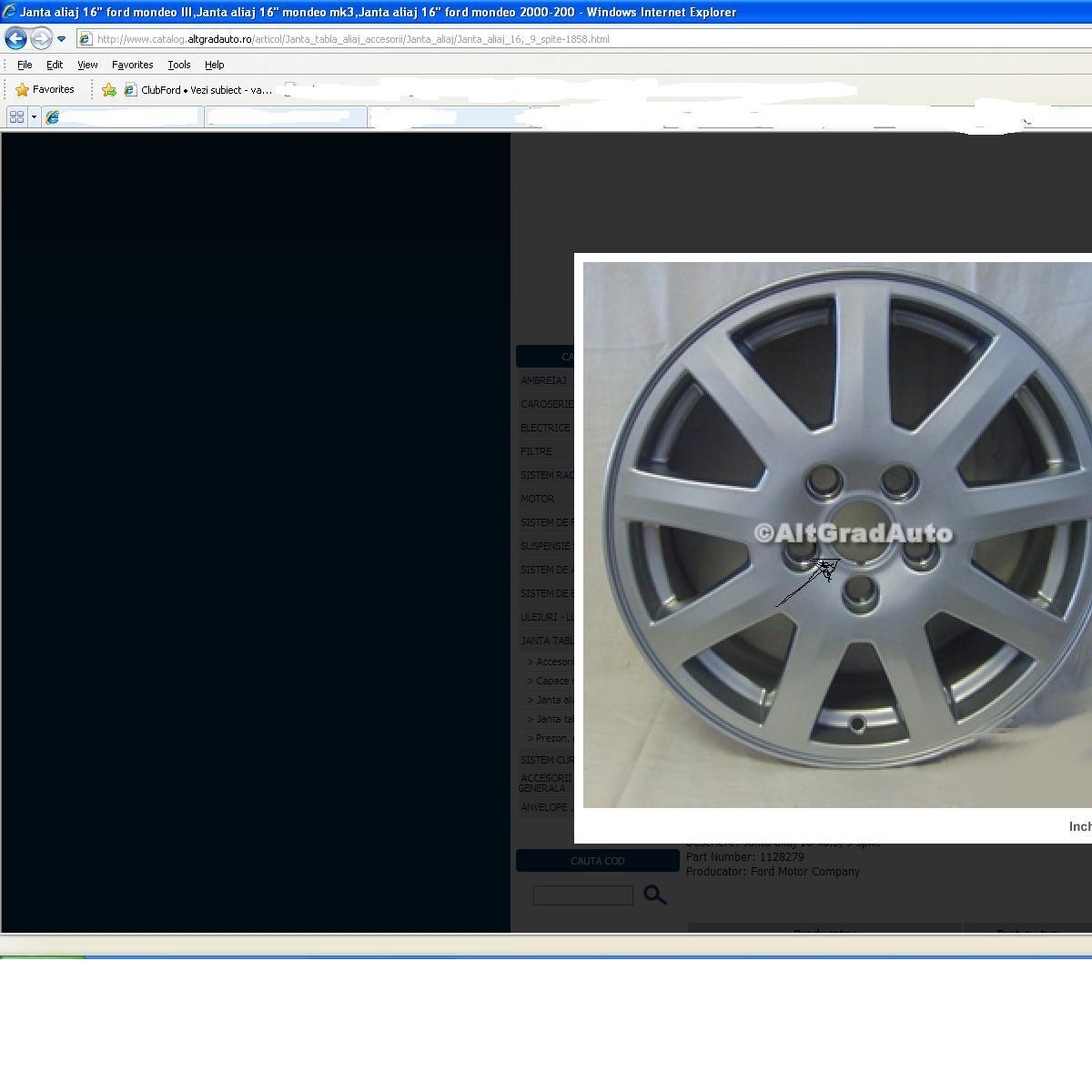Click the code search text box
1092x1092 pixels.
click(x=582, y=895)
